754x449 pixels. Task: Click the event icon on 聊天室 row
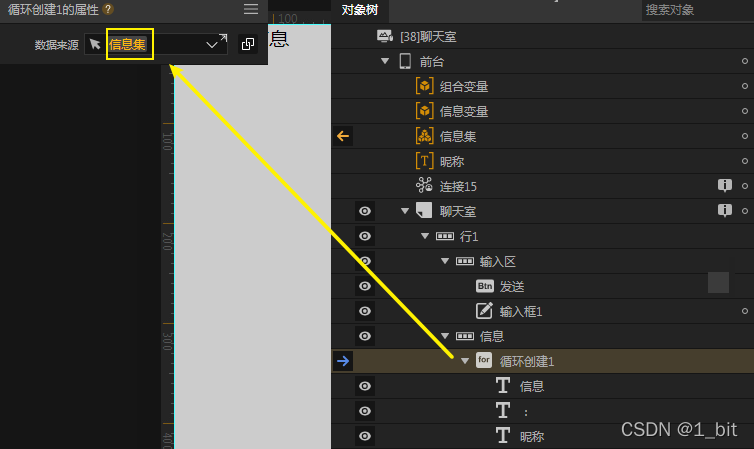point(725,210)
